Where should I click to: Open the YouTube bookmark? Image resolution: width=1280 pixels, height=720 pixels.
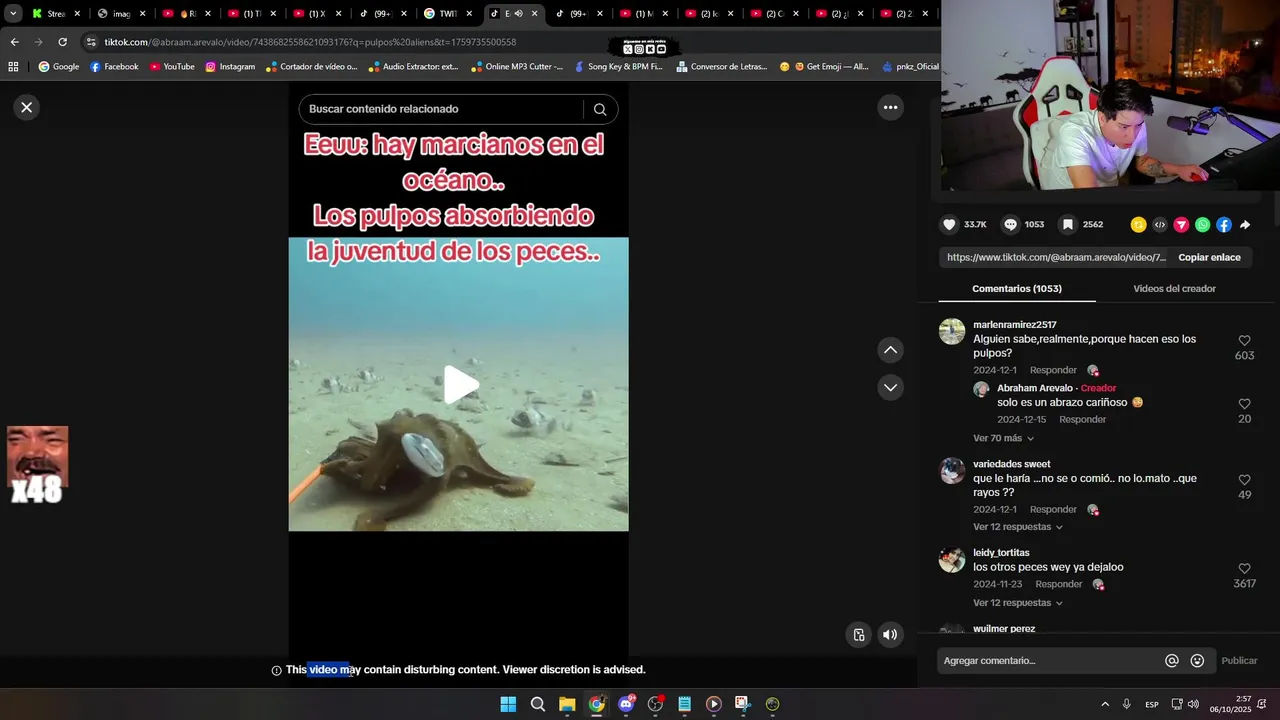point(172,67)
